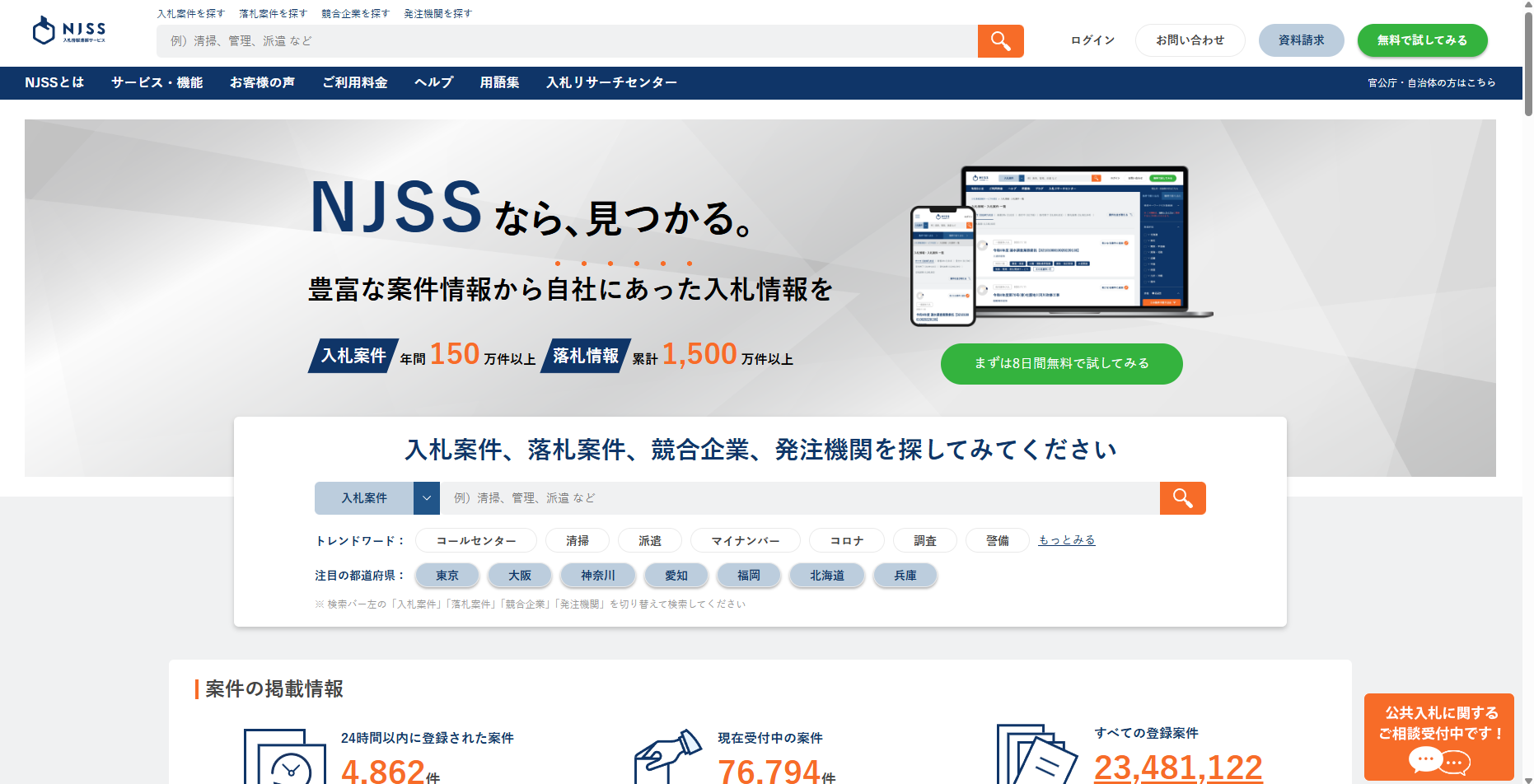Image resolution: width=1534 pixels, height=784 pixels.
Task: Switch to 発注機関を探す tab
Action: [438, 14]
